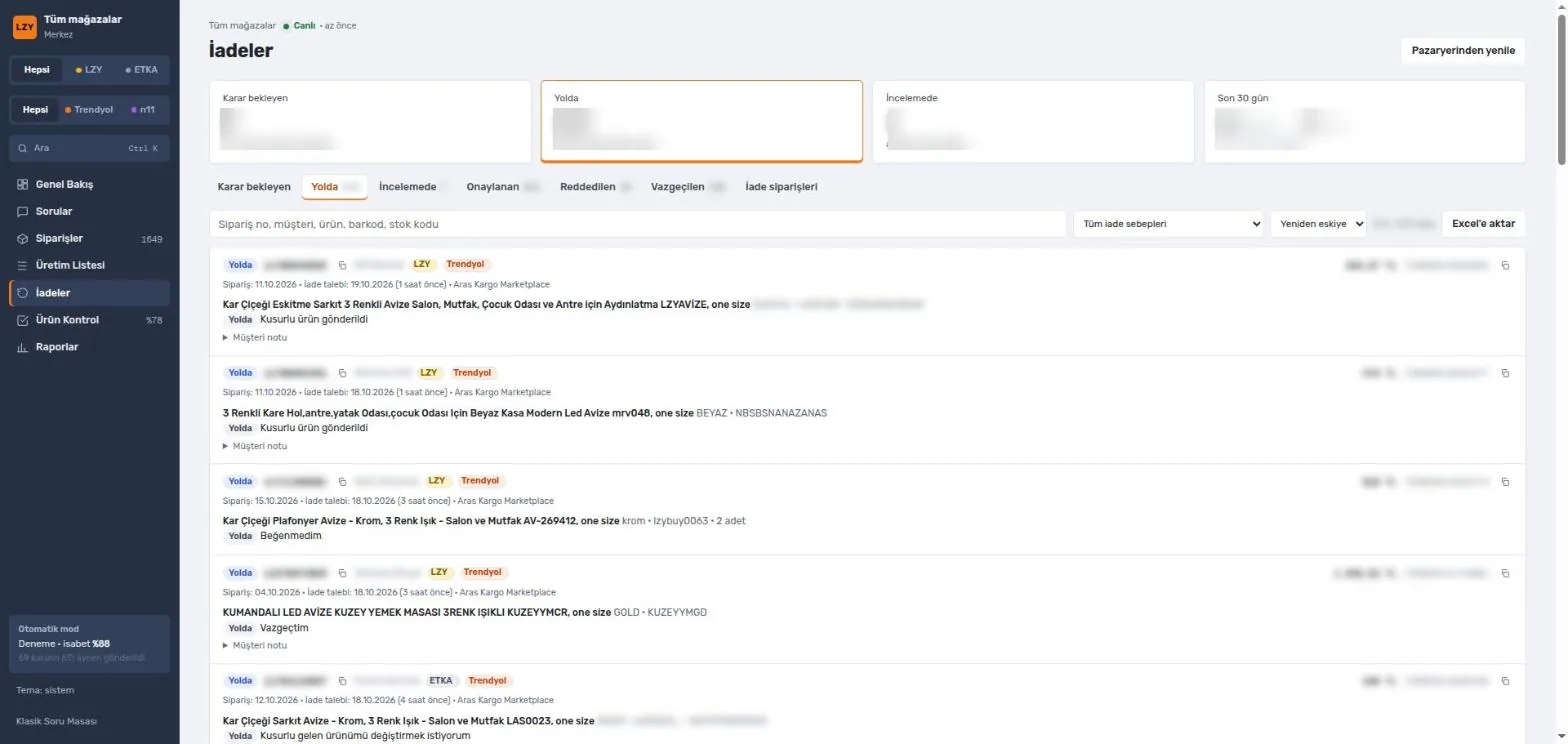Open Genel Bakış from the sidebar
Viewport: 1568px width, 744px height.
[89, 185]
